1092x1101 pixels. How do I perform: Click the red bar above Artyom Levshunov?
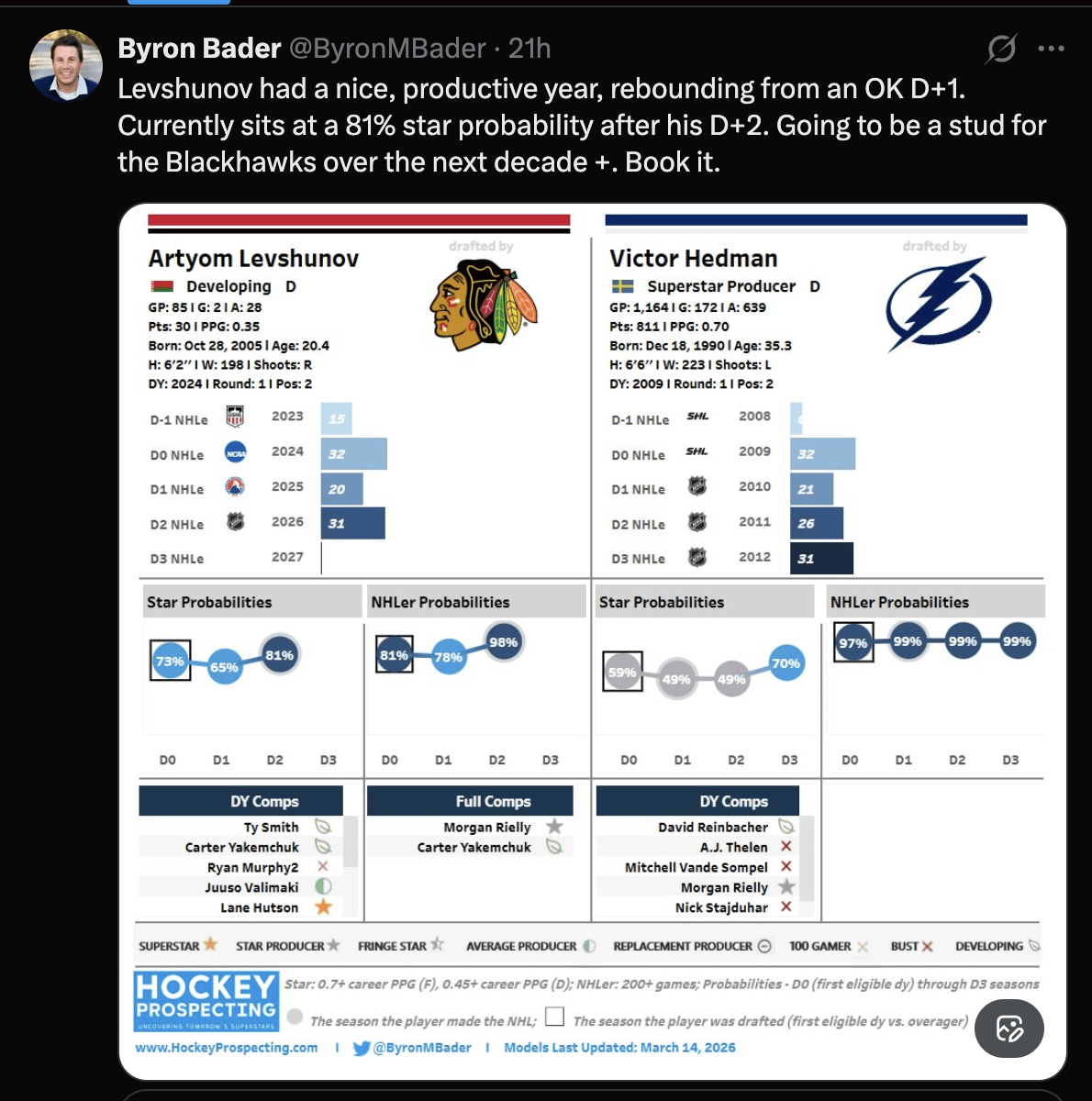click(x=359, y=220)
